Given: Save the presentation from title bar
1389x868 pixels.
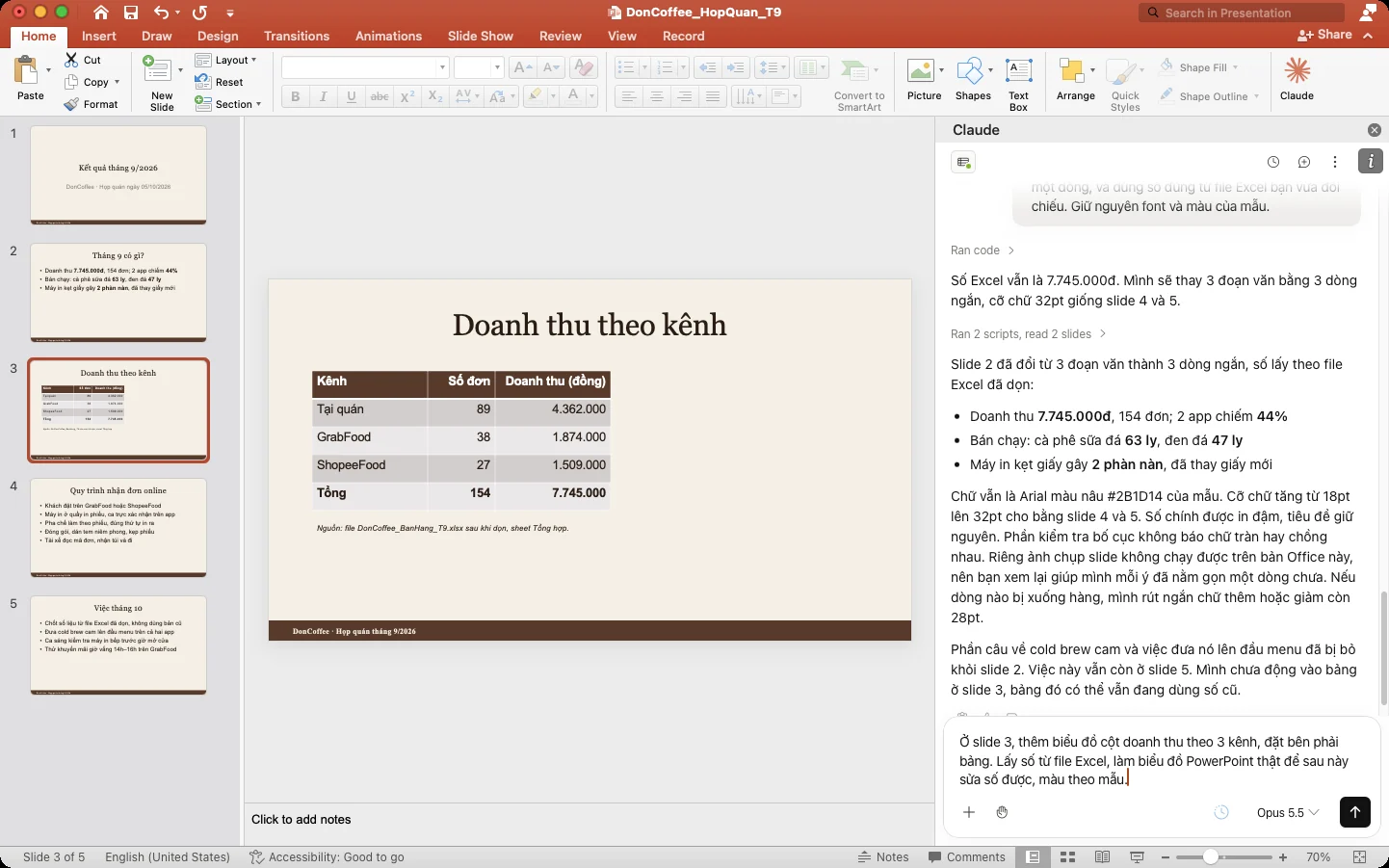Looking at the screenshot, I should [x=131, y=13].
